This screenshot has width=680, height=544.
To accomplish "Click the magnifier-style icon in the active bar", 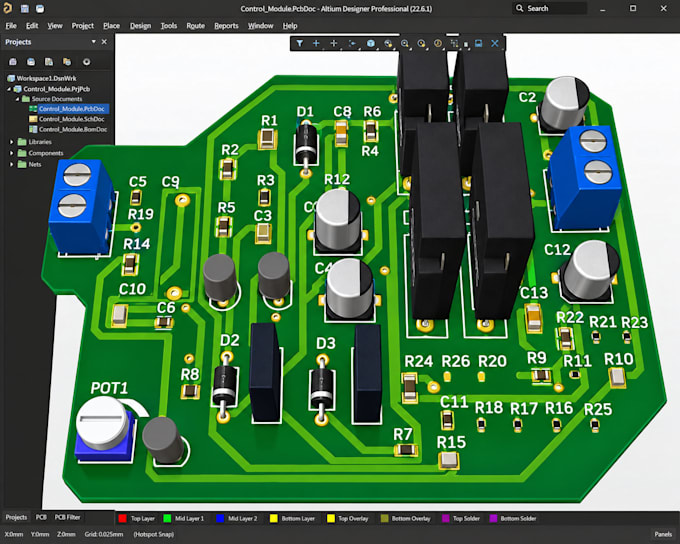I will pos(405,43).
